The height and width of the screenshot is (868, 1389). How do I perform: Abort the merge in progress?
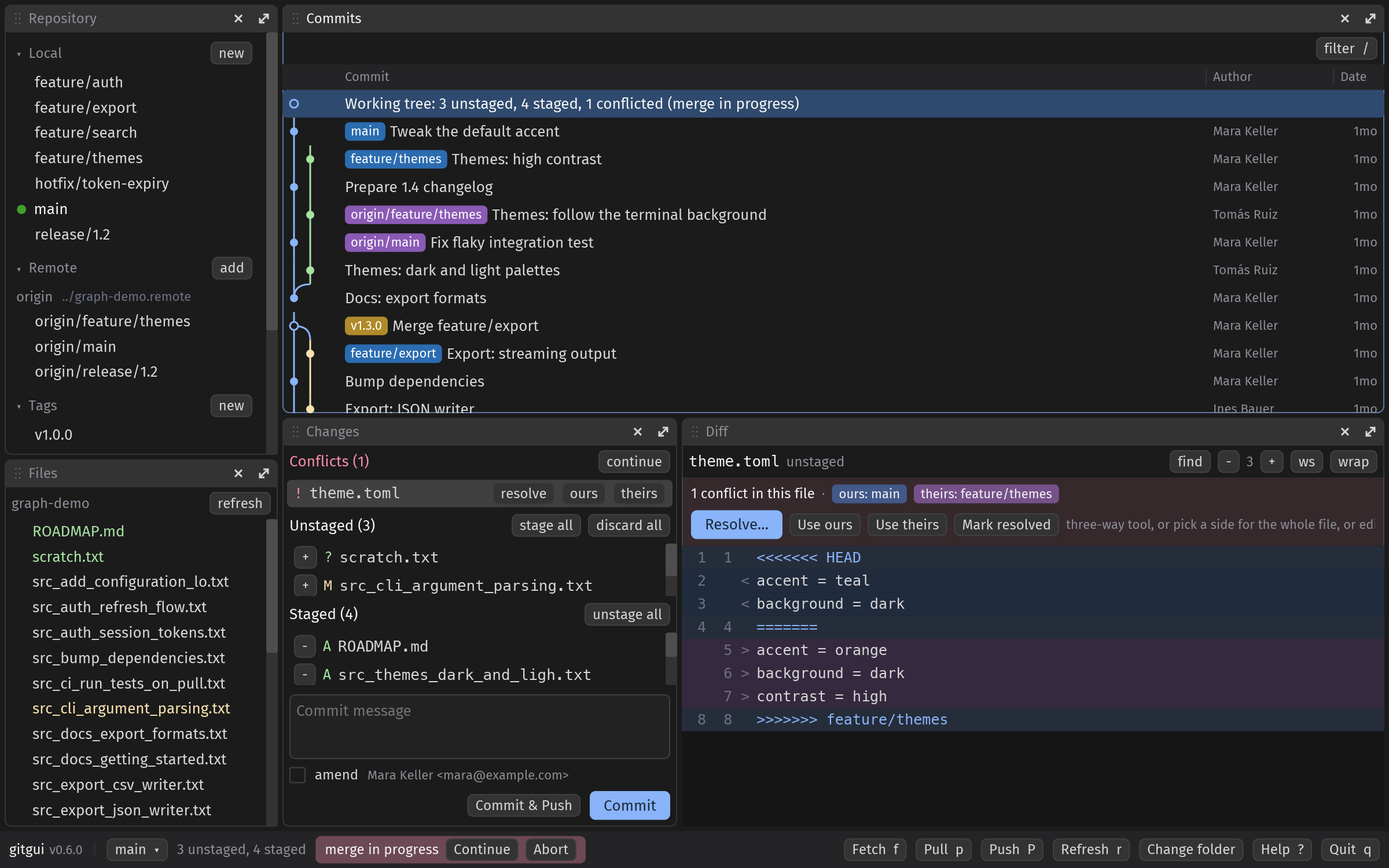(x=551, y=849)
